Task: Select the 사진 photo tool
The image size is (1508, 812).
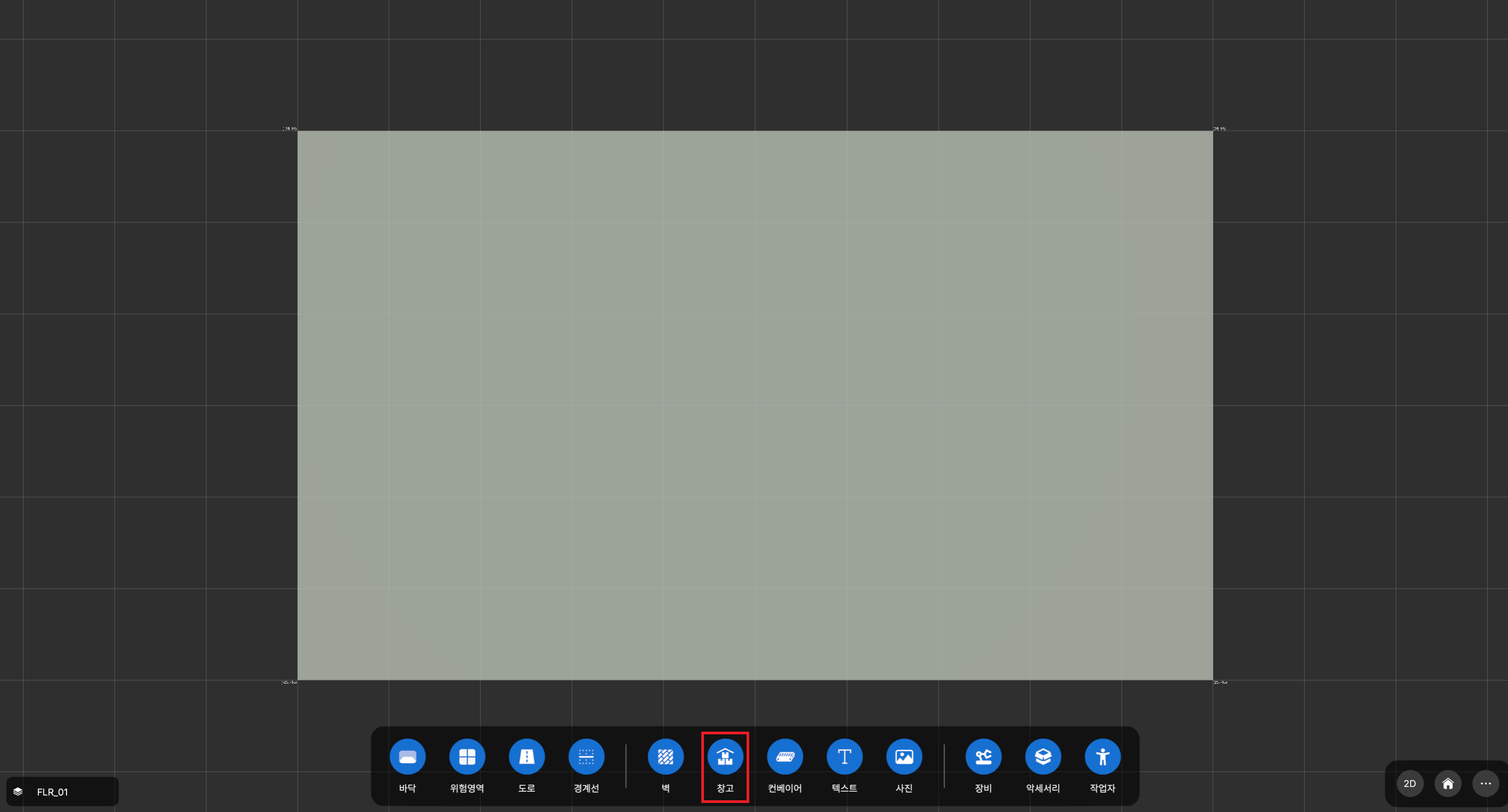Action: coord(904,756)
